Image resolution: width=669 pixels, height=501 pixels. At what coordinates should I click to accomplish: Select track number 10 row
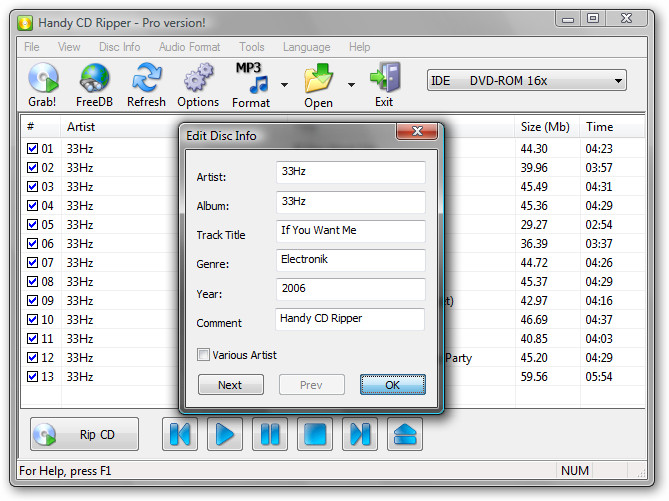[x=47, y=320]
